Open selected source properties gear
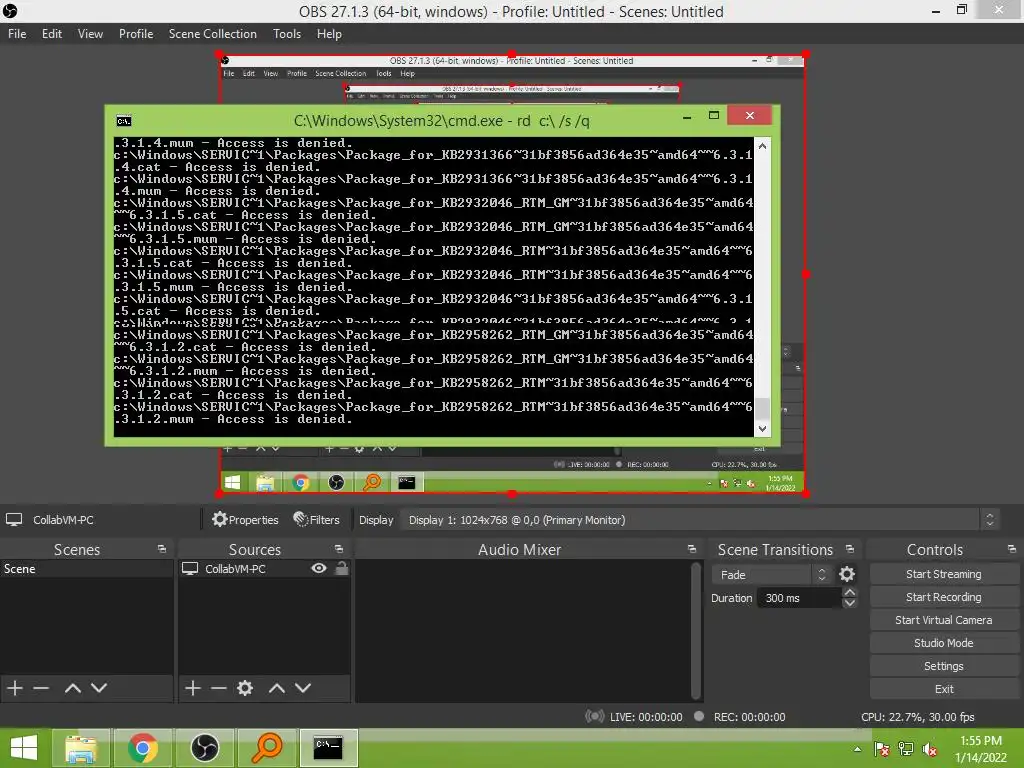1024x768 pixels. click(245, 688)
